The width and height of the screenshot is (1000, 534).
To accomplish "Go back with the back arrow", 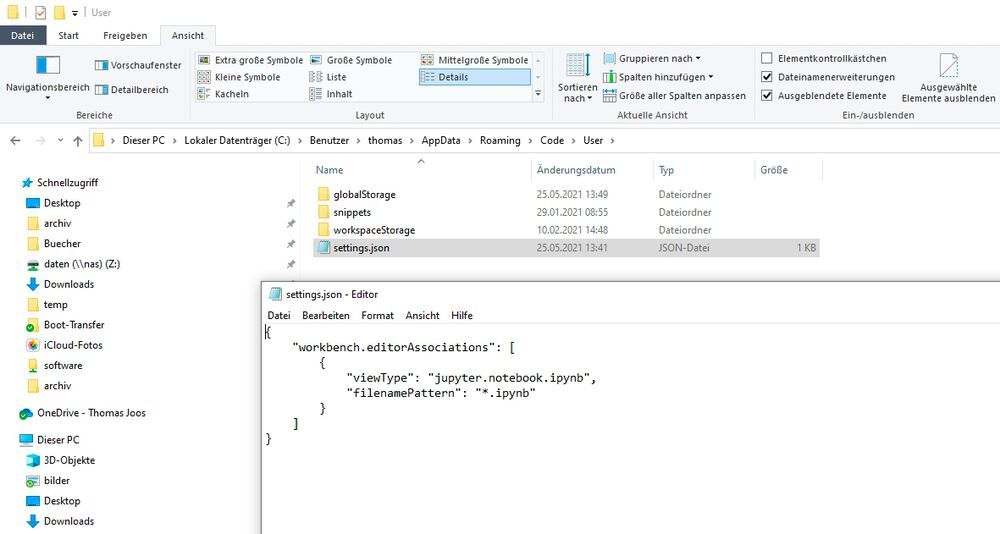I will click(15, 140).
